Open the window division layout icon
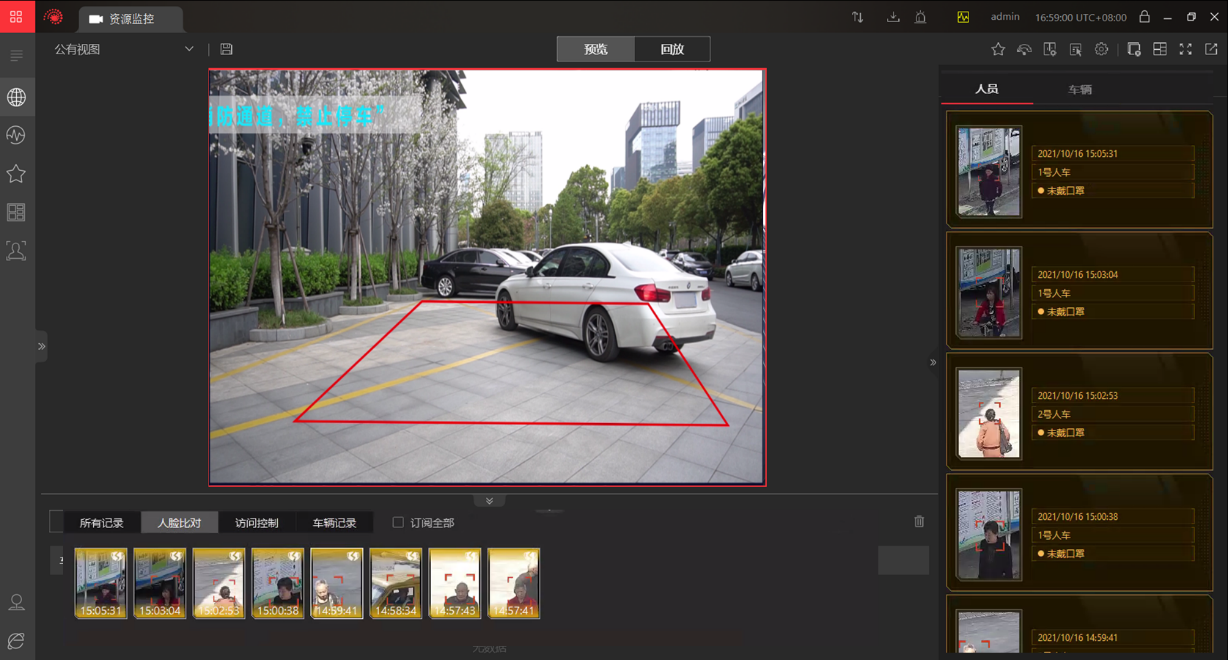This screenshot has height=660, width=1228. click(x=1160, y=49)
